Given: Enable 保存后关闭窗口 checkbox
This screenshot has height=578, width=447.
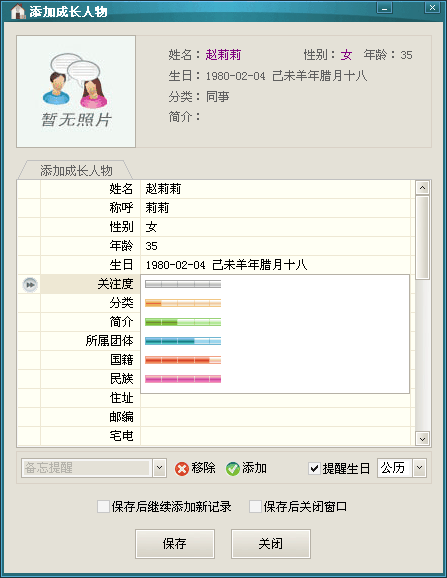Looking at the screenshot, I should [x=255, y=506].
